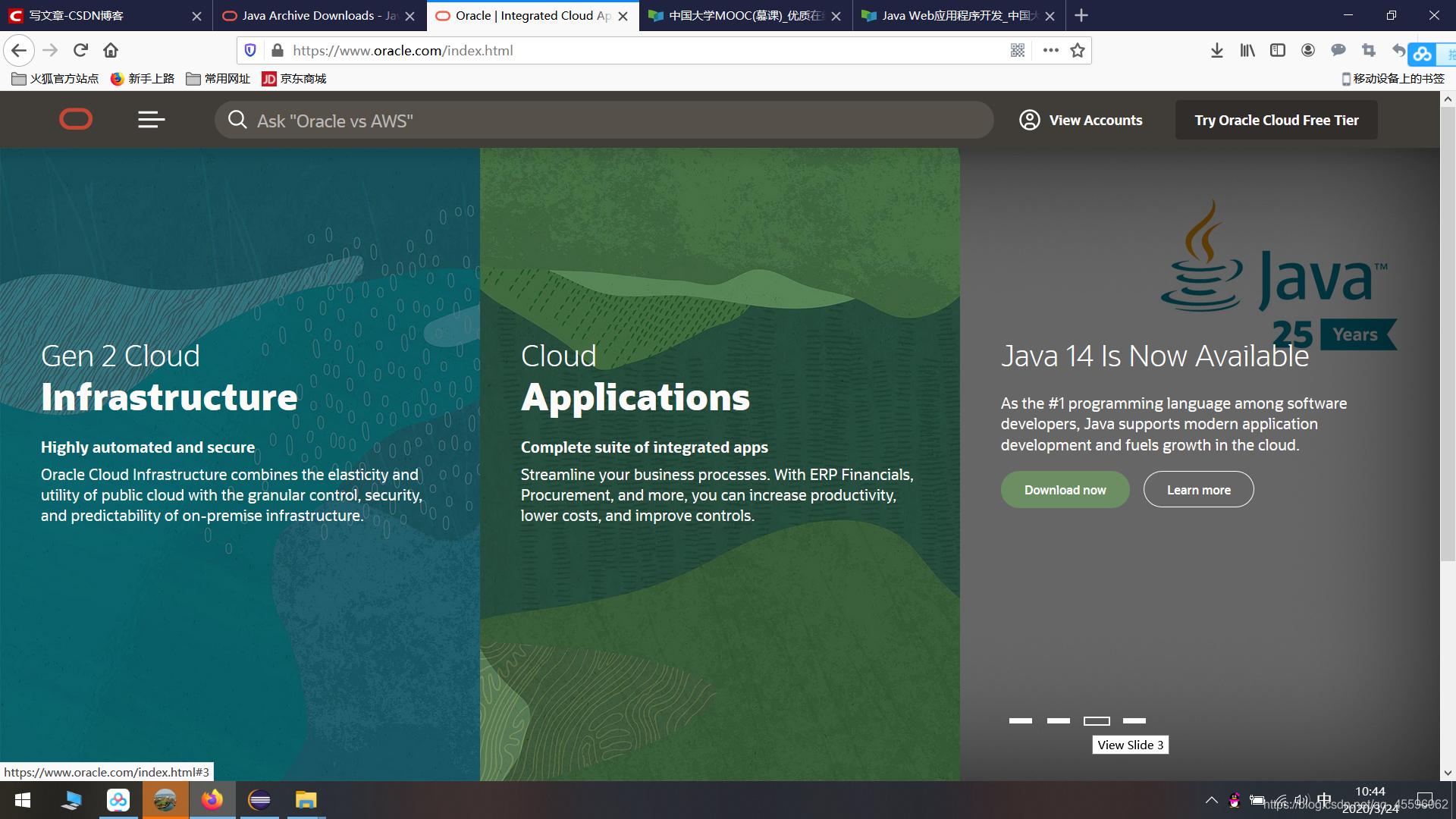Open the 京东商城 bookmark
Viewport: 1456px width, 819px height.
coord(294,79)
